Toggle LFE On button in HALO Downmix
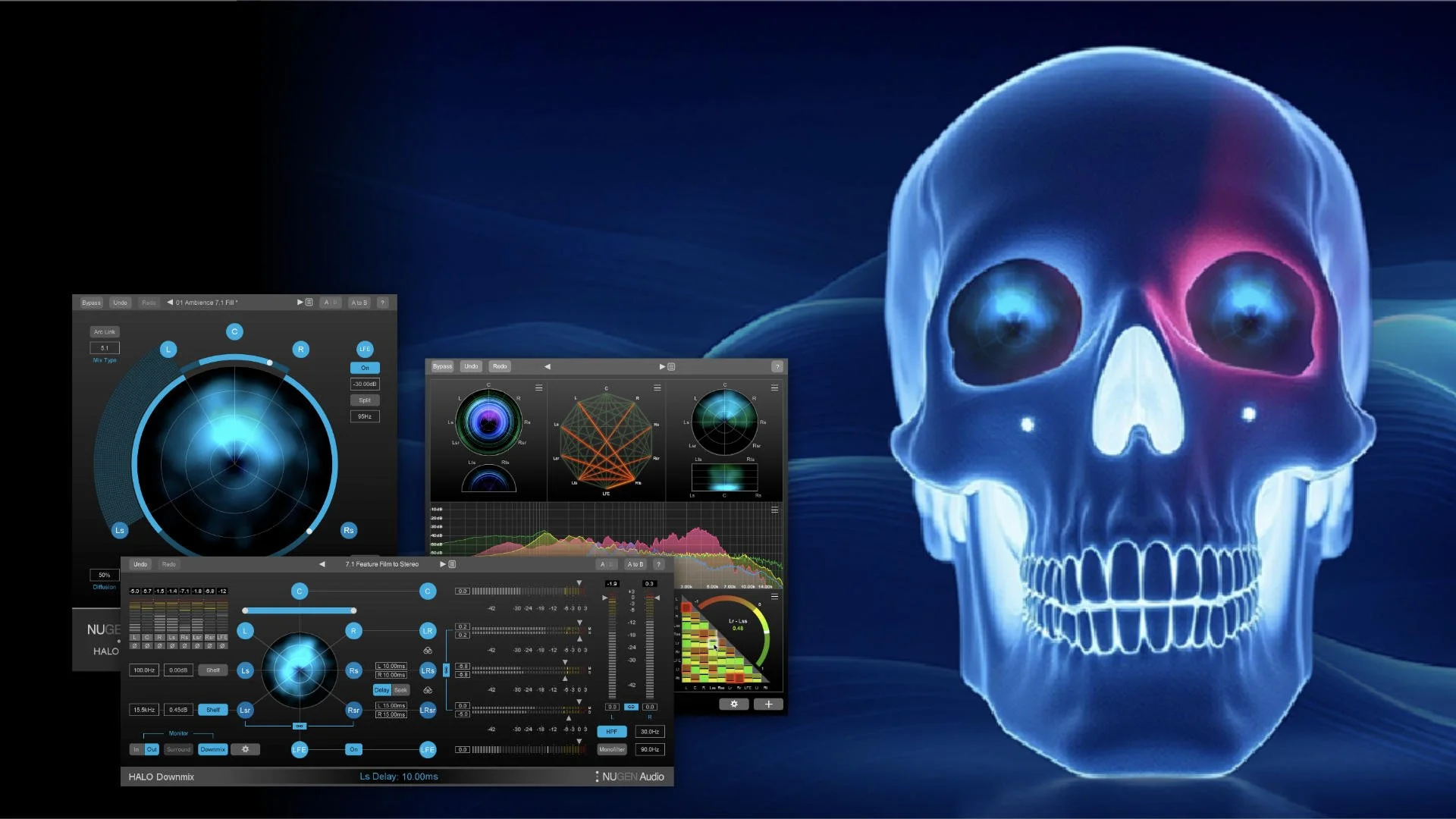This screenshot has height=819, width=1456. coord(353,749)
